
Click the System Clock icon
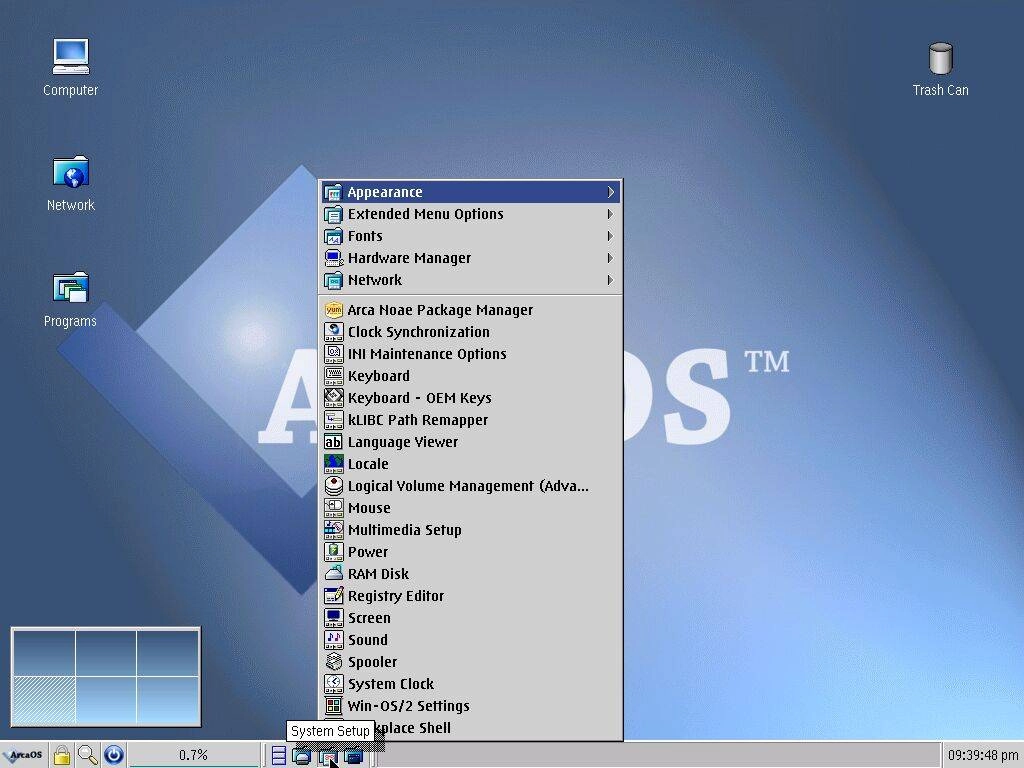pos(333,684)
